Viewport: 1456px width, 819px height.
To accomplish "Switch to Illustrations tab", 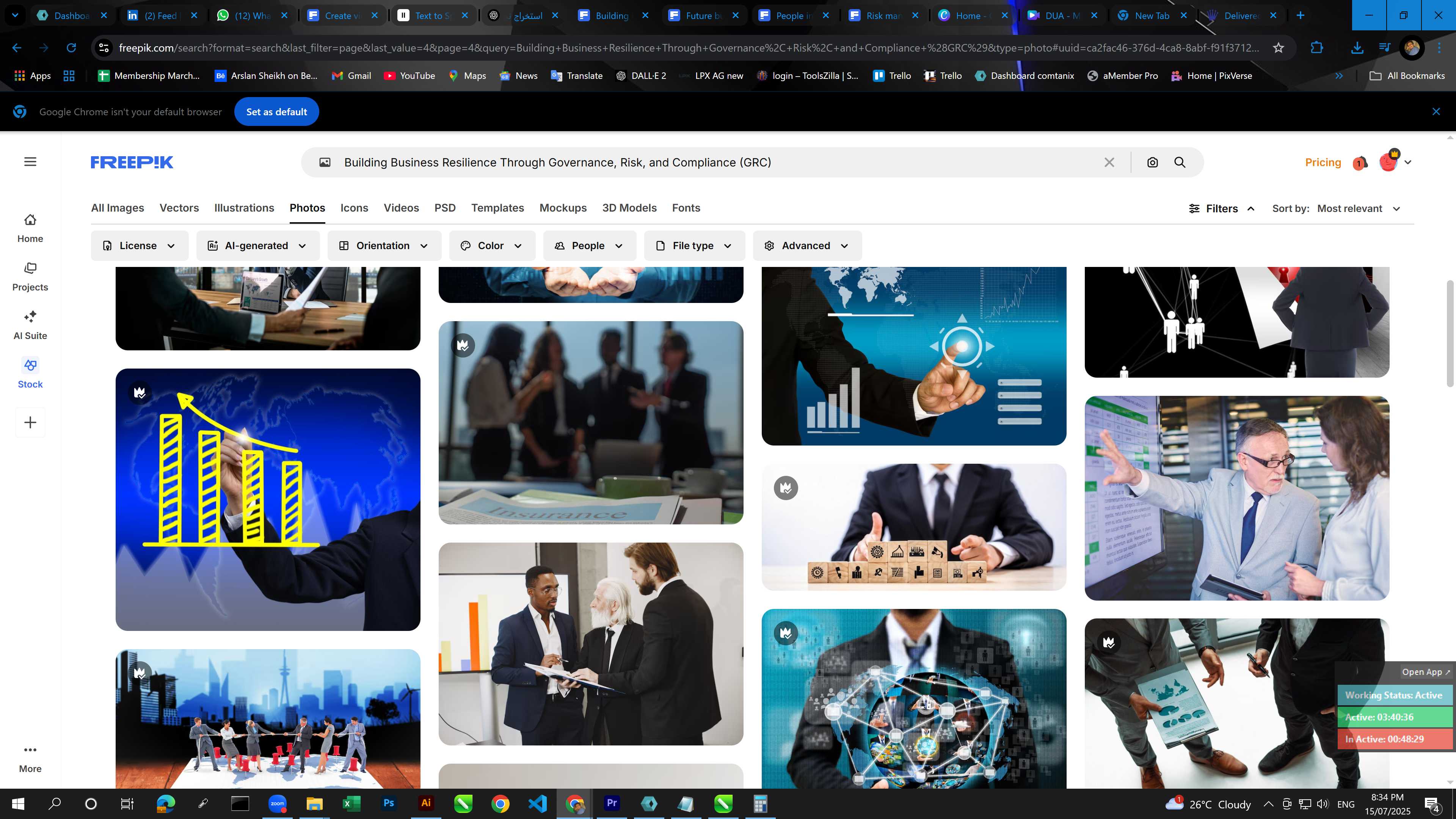I will (244, 208).
